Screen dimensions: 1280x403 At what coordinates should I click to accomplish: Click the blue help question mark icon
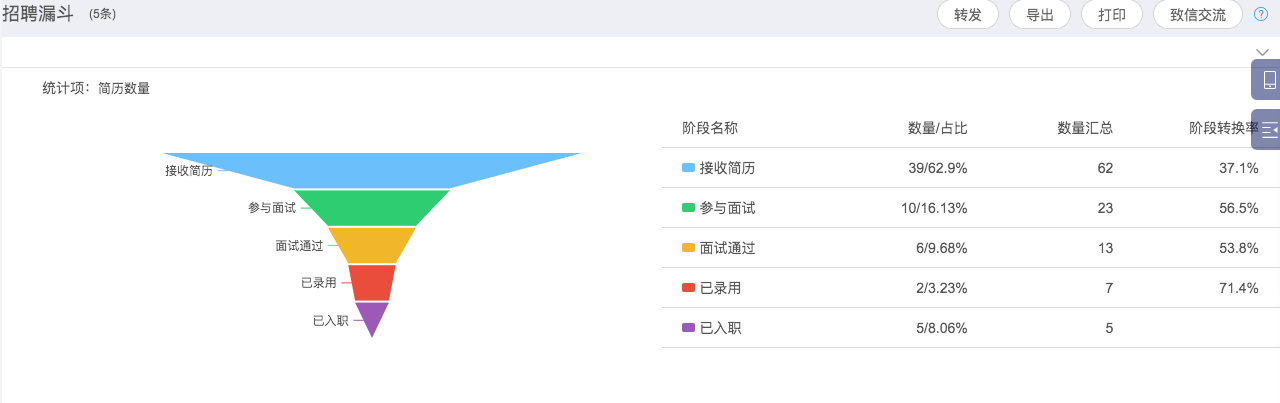(x=1261, y=14)
